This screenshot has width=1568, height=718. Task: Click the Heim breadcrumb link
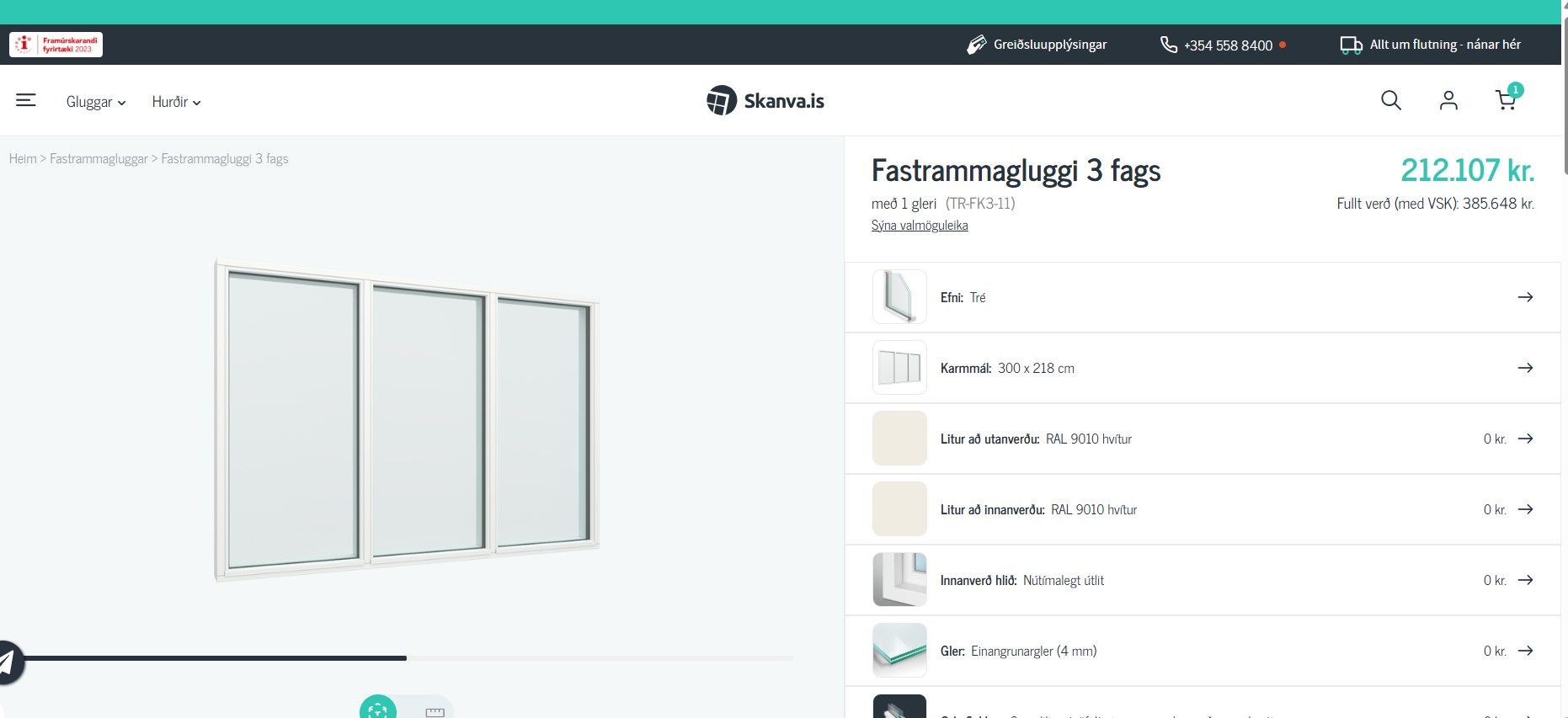pos(23,158)
